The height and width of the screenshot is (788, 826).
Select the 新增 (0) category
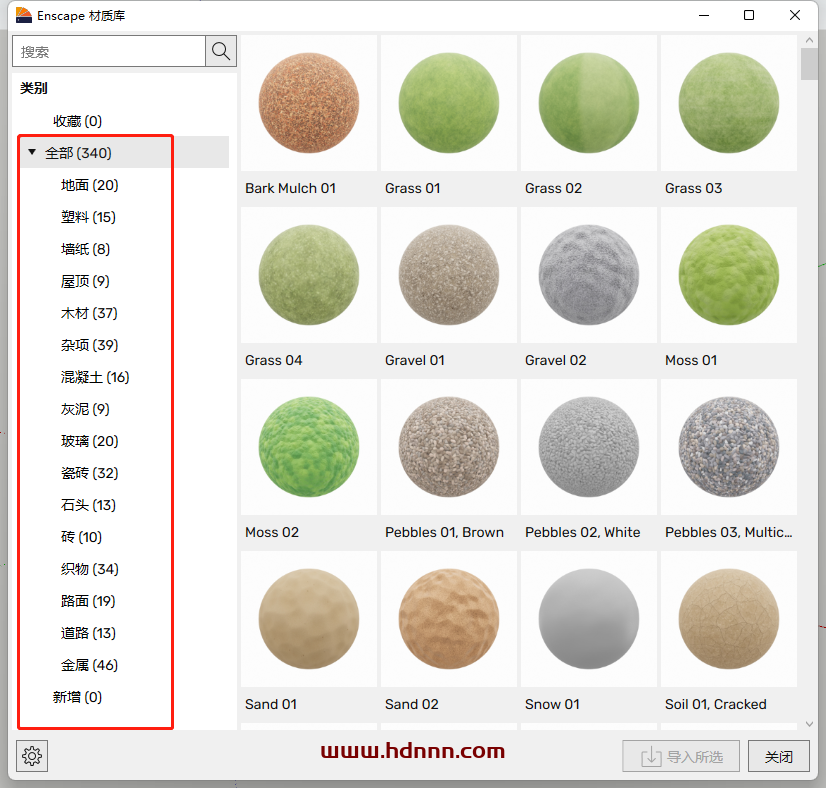[77, 697]
